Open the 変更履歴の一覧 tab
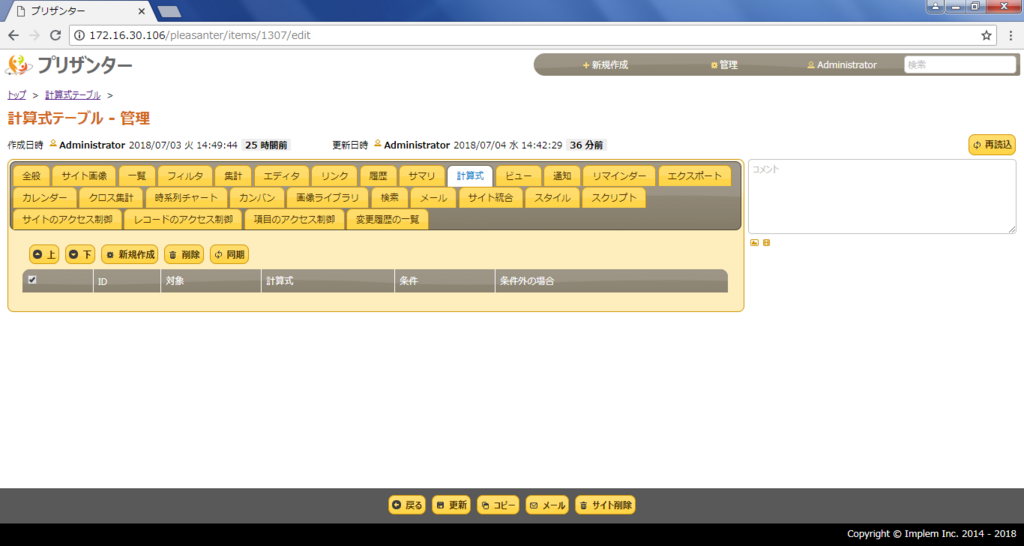The height and width of the screenshot is (546, 1024). coord(387,219)
